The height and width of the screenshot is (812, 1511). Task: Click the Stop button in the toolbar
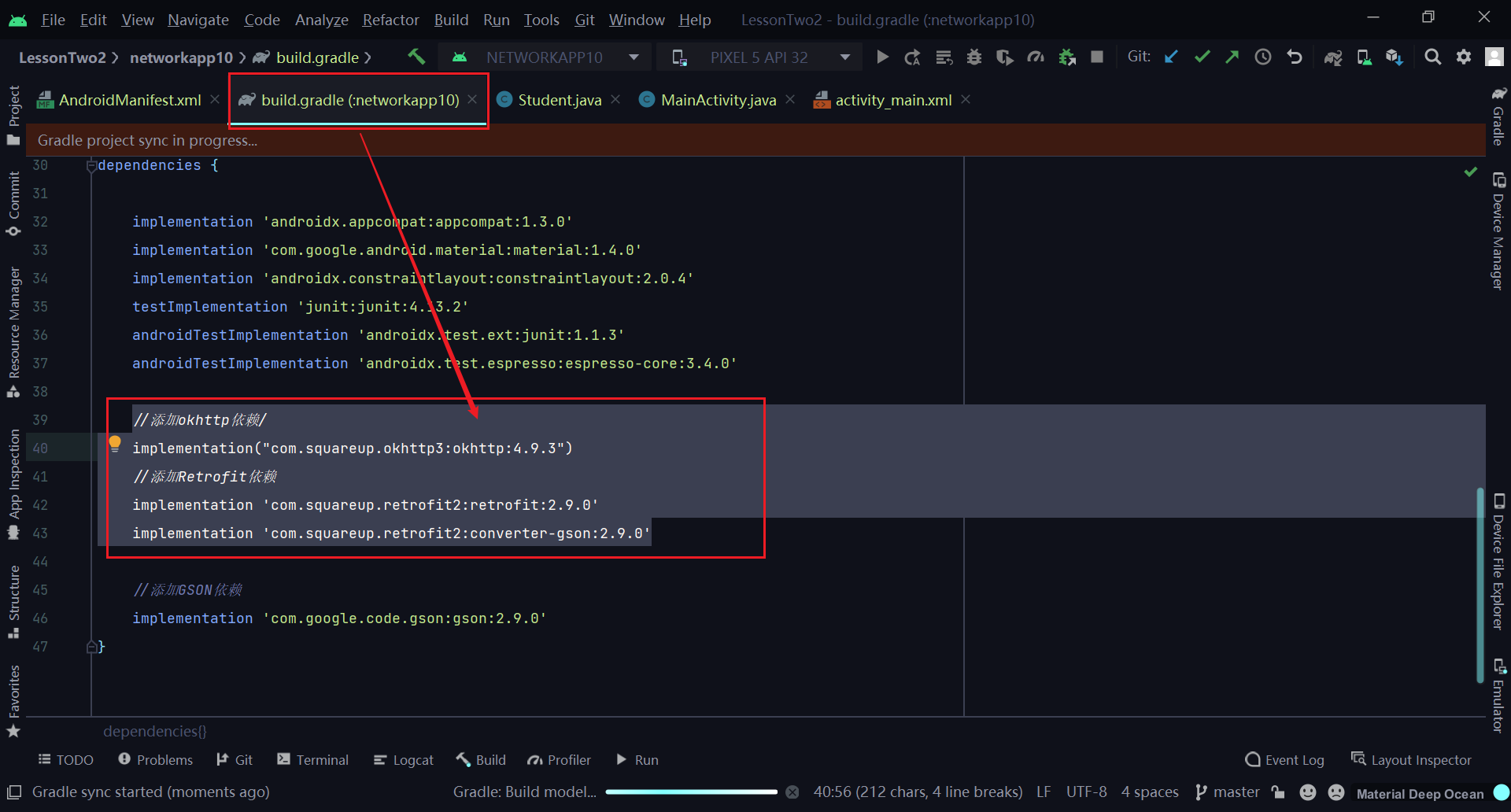click(1097, 57)
